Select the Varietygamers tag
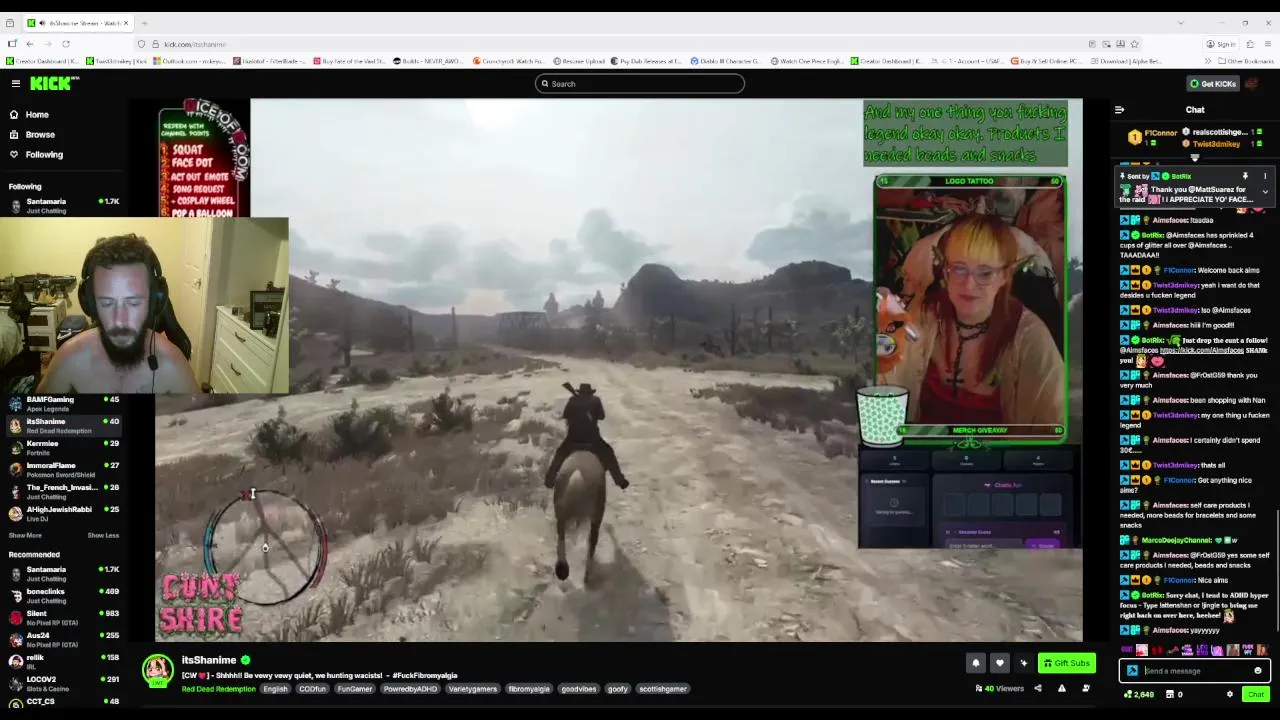 tap(472, 689)
